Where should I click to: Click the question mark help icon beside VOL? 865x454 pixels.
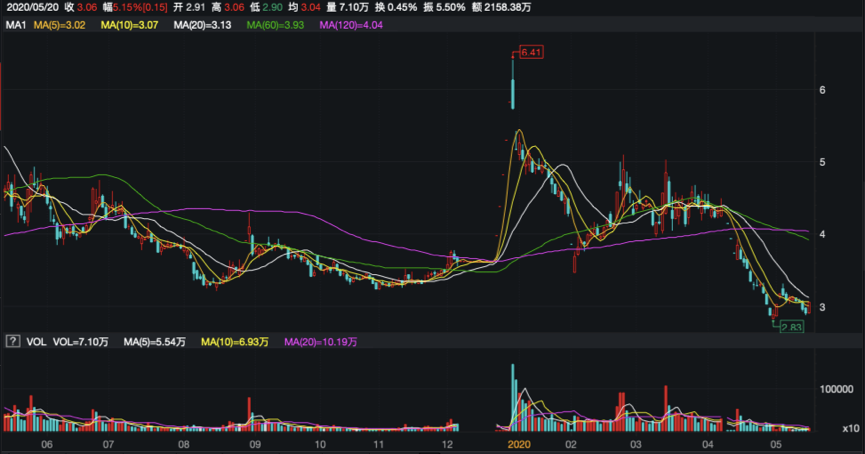pos(13,342)
